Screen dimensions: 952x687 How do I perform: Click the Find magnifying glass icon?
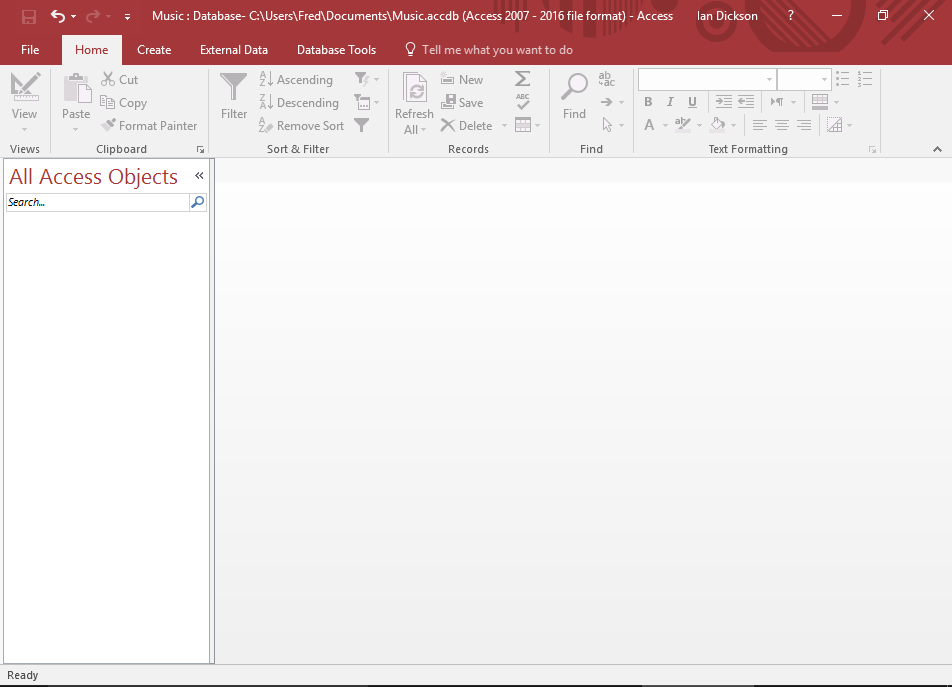[574, 87]
